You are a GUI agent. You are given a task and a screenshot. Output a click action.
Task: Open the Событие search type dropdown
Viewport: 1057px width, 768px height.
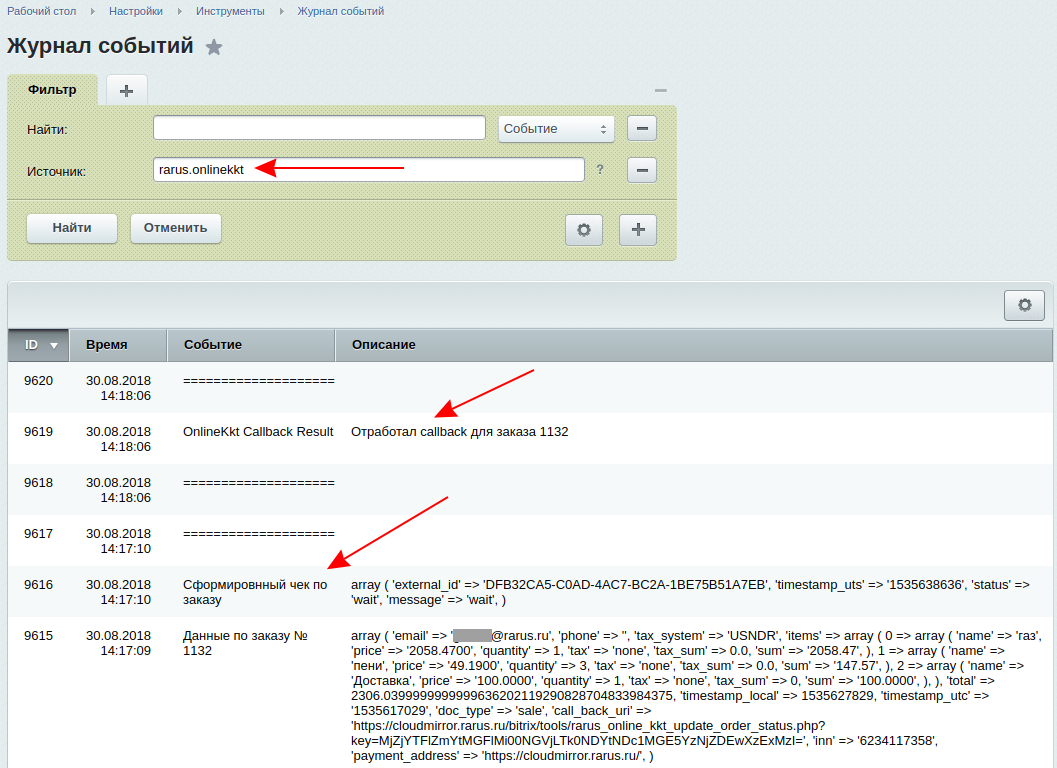tap(556, 128)
